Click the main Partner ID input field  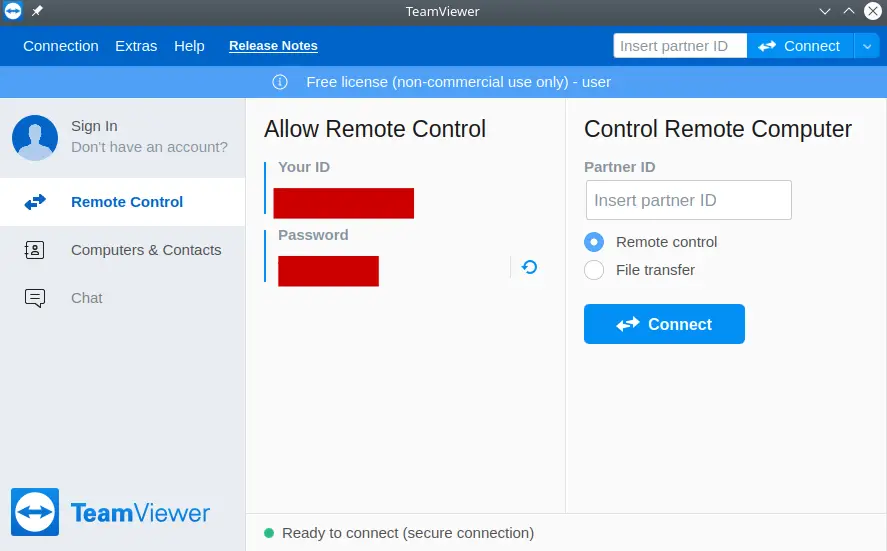(x=688, y=200)
